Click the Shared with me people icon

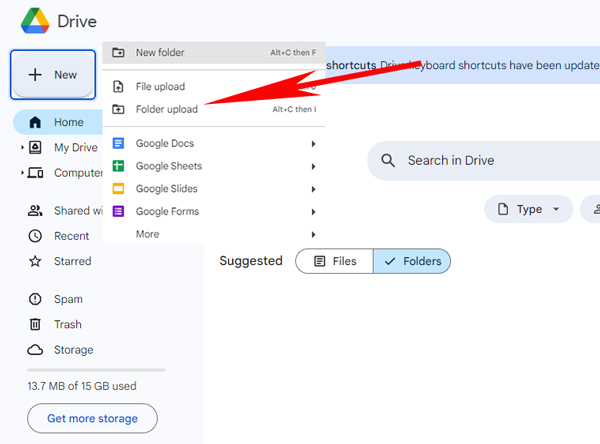pyautogui.click(x=35, y=211)
